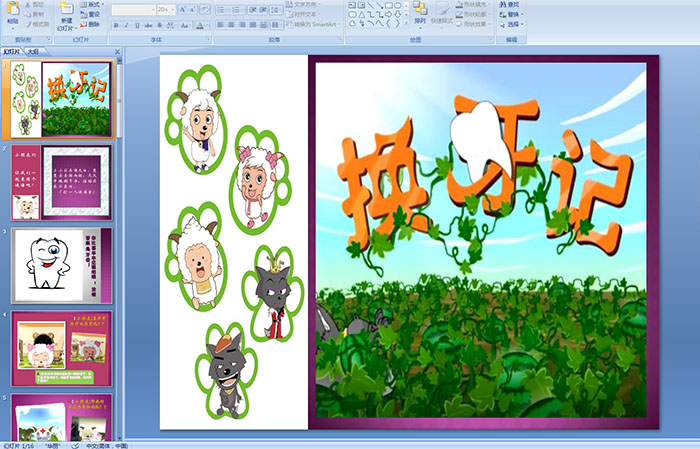700x449 pixels.
Task: Increase font size with Grow Font
Action: point(183,10)
